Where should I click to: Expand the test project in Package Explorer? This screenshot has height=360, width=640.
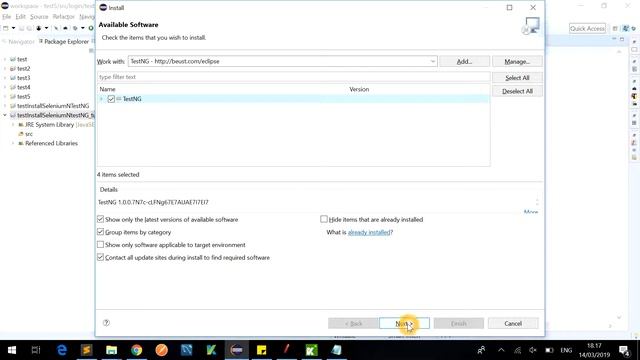click(5, 59)
